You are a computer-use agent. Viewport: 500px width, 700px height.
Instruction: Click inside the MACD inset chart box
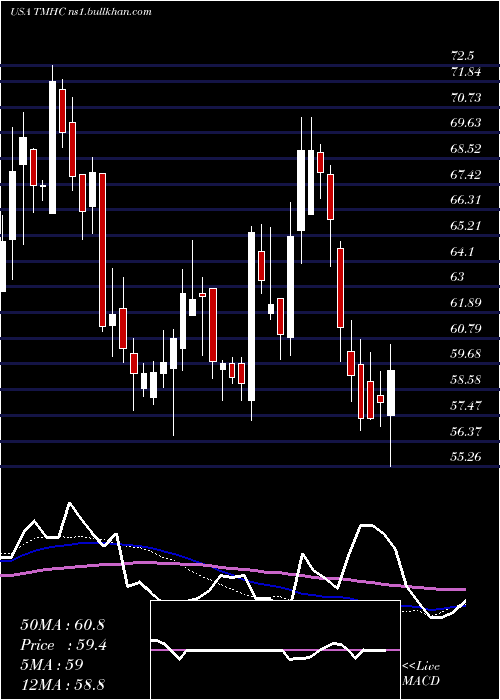275,650
